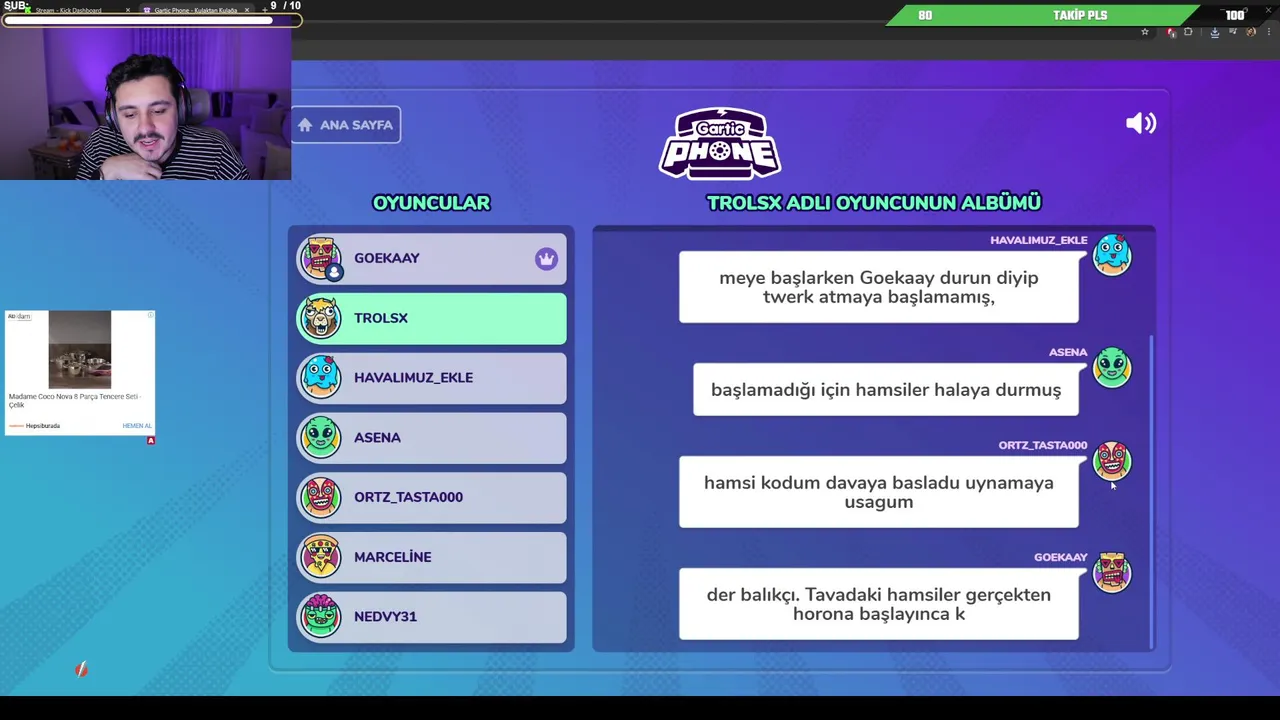The image size is (1280, 720).
Task: Click TROLSX's avatar in the players list
Action: (321, 318)
